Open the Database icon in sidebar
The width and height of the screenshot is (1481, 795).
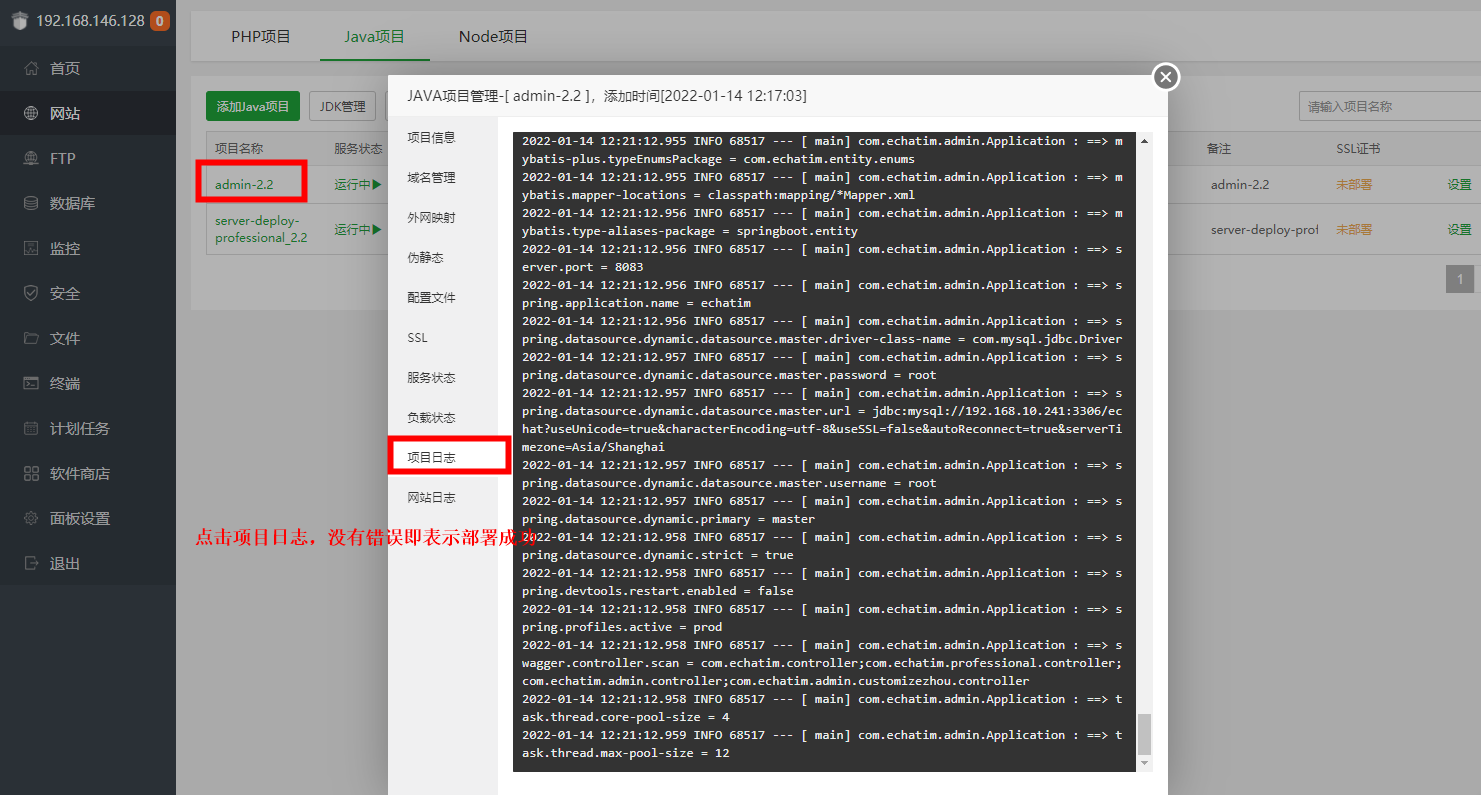tap(31, 204)
